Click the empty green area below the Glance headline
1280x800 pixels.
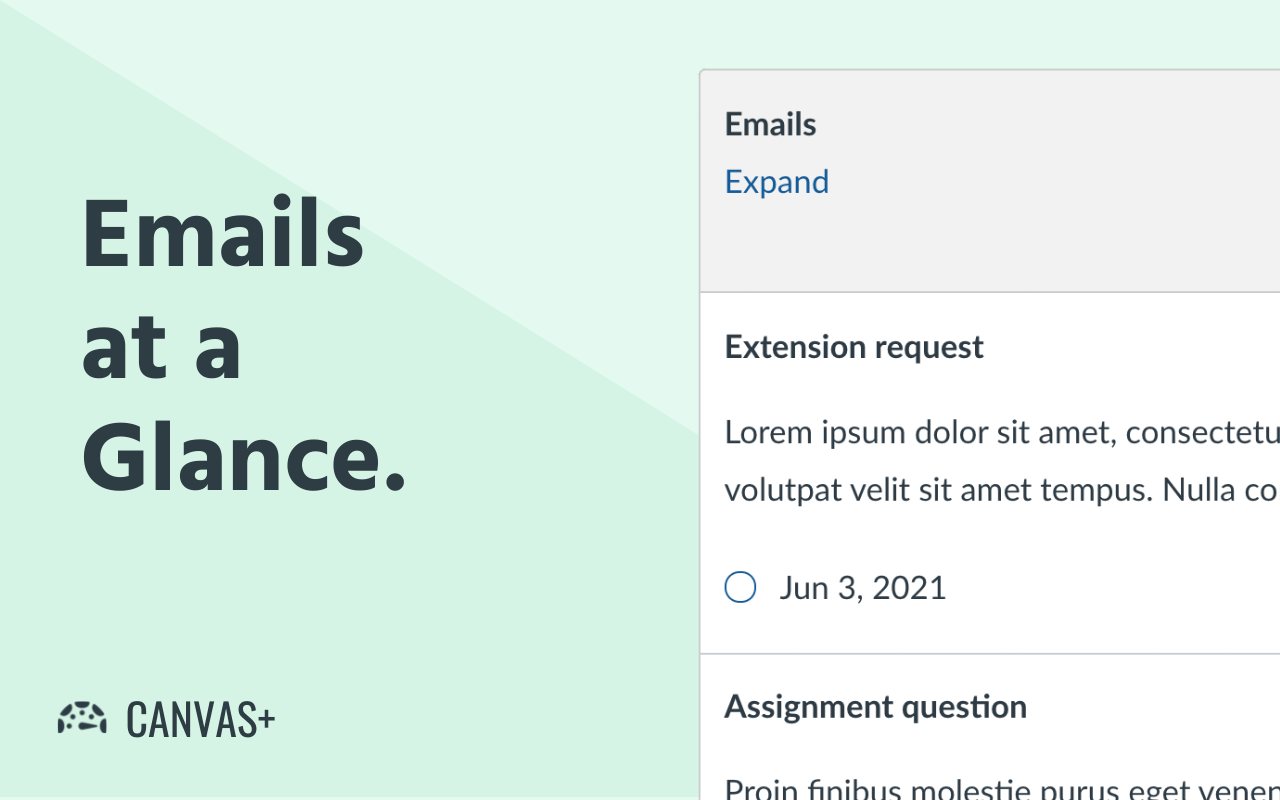(x=350, y=600)
